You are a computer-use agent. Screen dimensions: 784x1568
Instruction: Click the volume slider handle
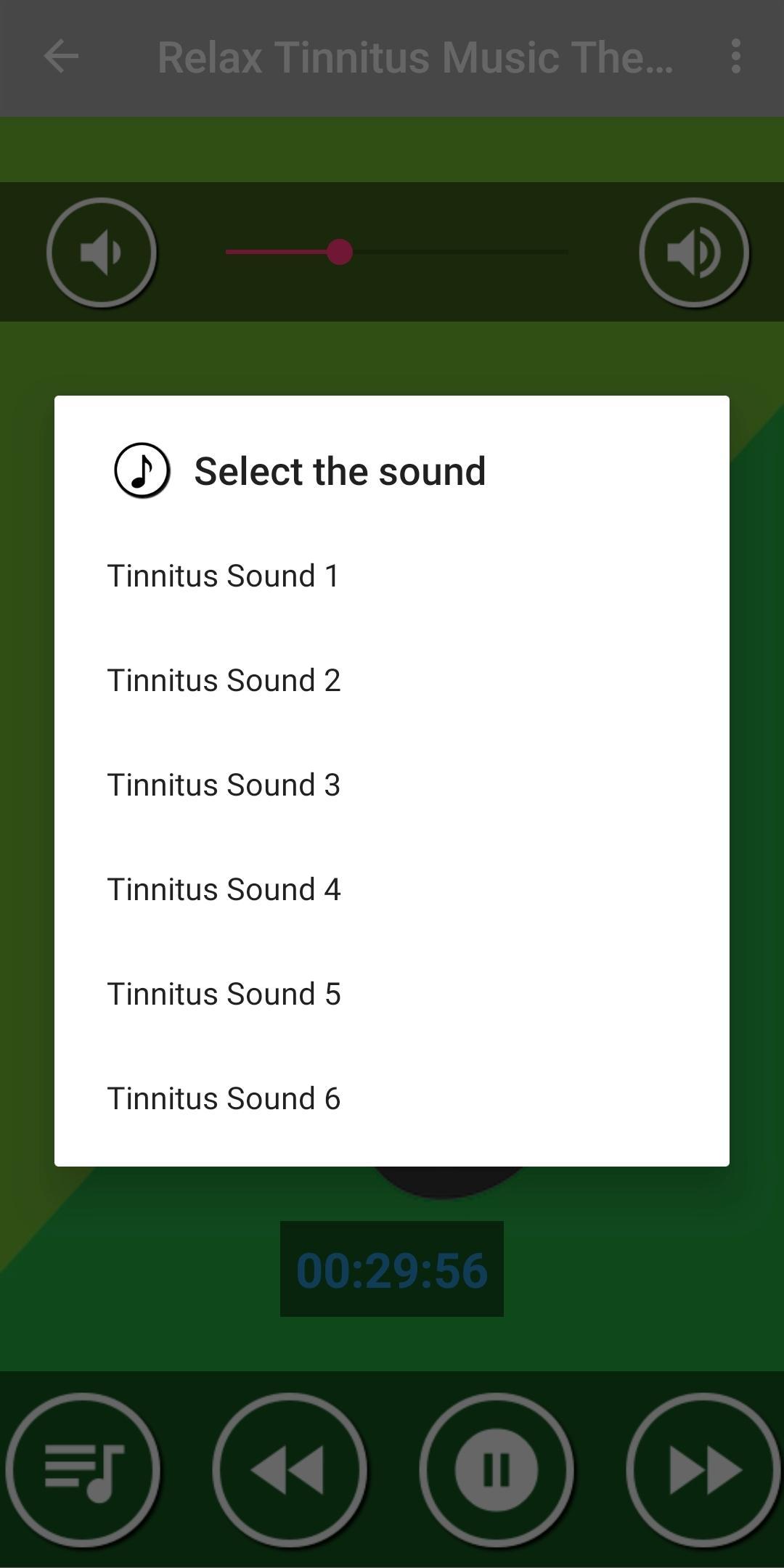[x=339, y=252]
